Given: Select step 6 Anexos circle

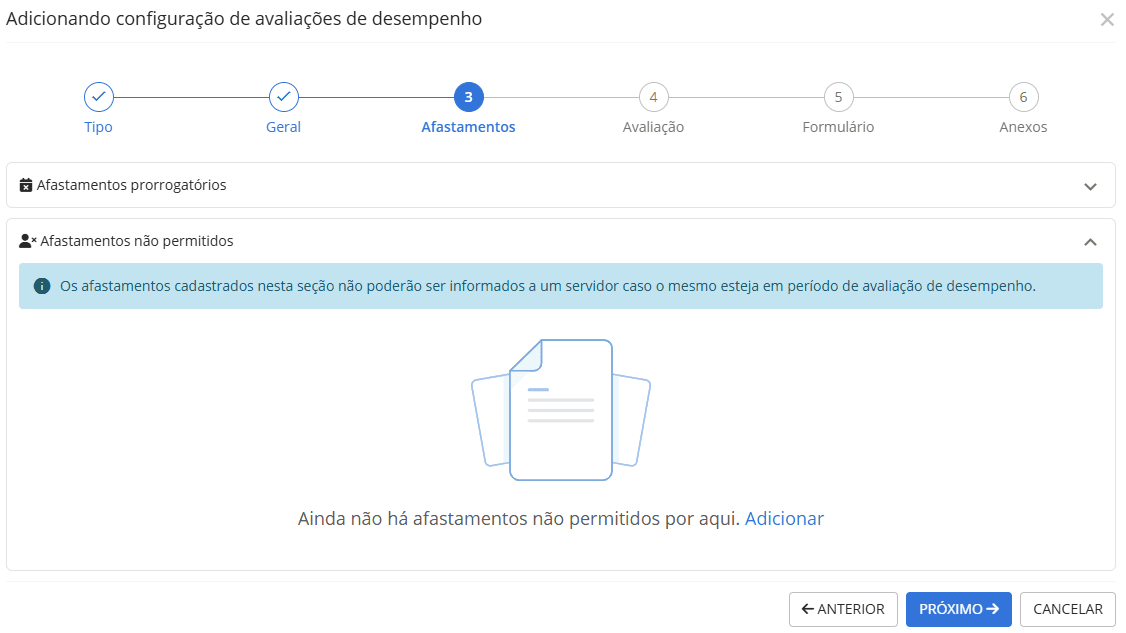Looking at the screenshot, I should tap(1023, 97).
